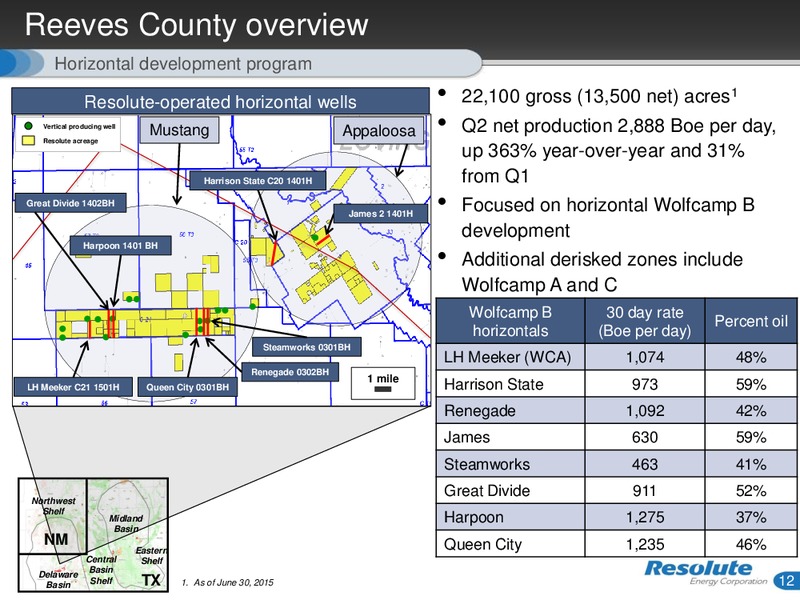This screenshot has height=600, width=800.
Task: Click the 1,092 rate cell
Action: tap(645, 411)
